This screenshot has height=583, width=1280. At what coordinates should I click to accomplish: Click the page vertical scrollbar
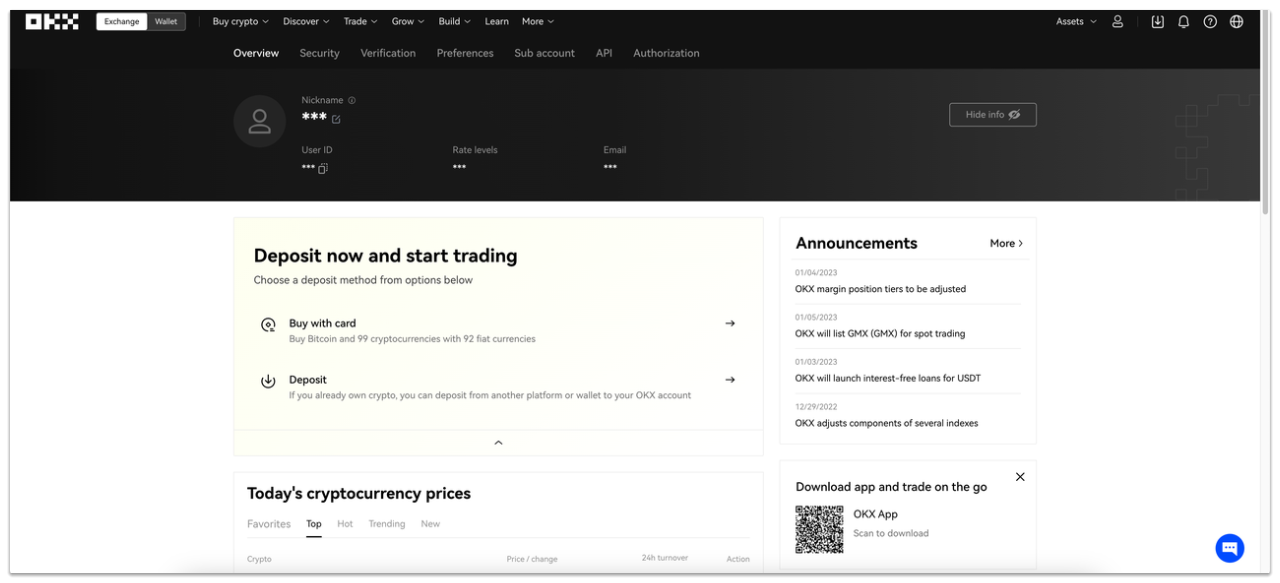(x=1266, y=110)
